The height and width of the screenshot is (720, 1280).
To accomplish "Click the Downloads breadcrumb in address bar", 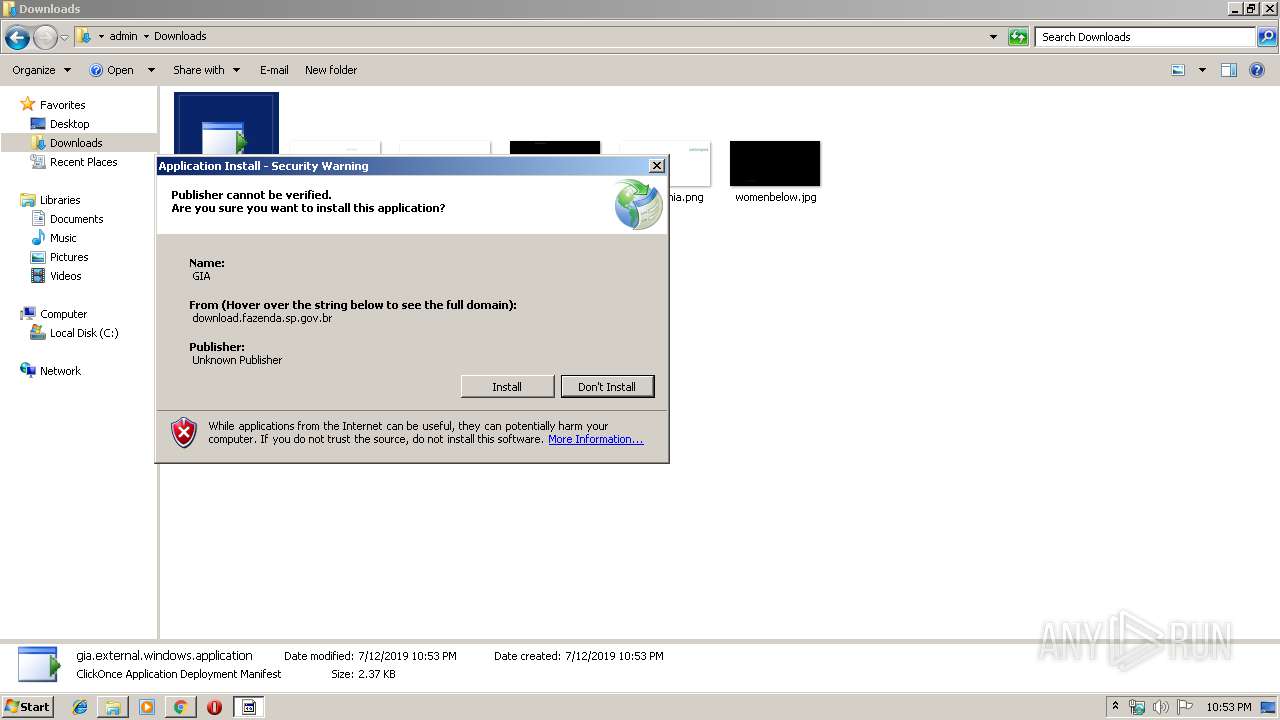I will point(180,36).
